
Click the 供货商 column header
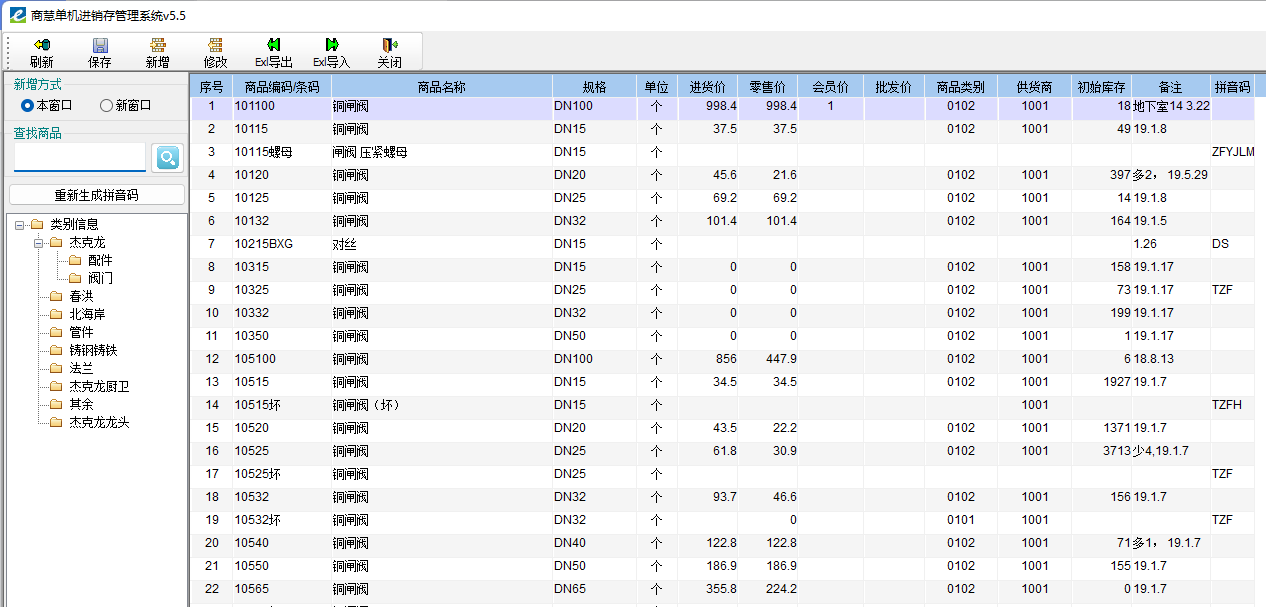pos(1035,87)
